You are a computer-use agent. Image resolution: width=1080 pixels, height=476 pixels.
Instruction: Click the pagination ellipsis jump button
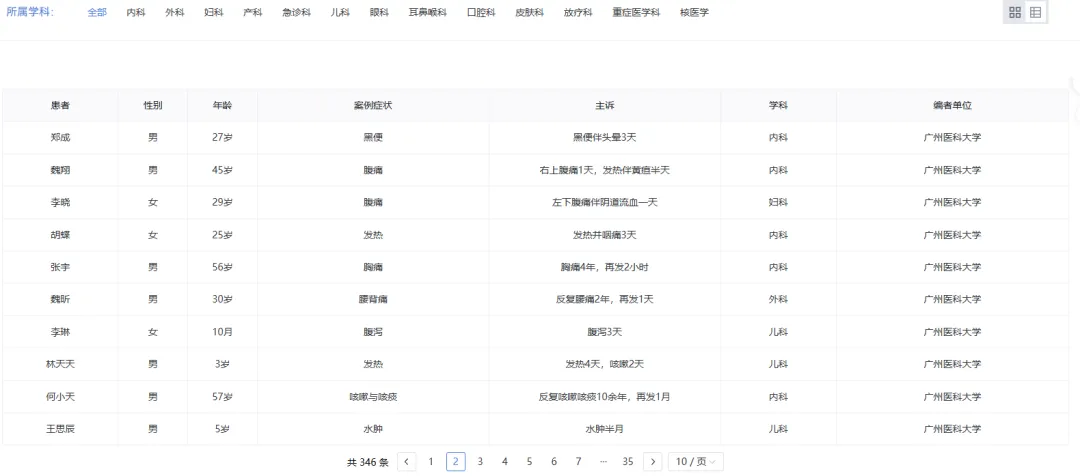tap(603, 462)
